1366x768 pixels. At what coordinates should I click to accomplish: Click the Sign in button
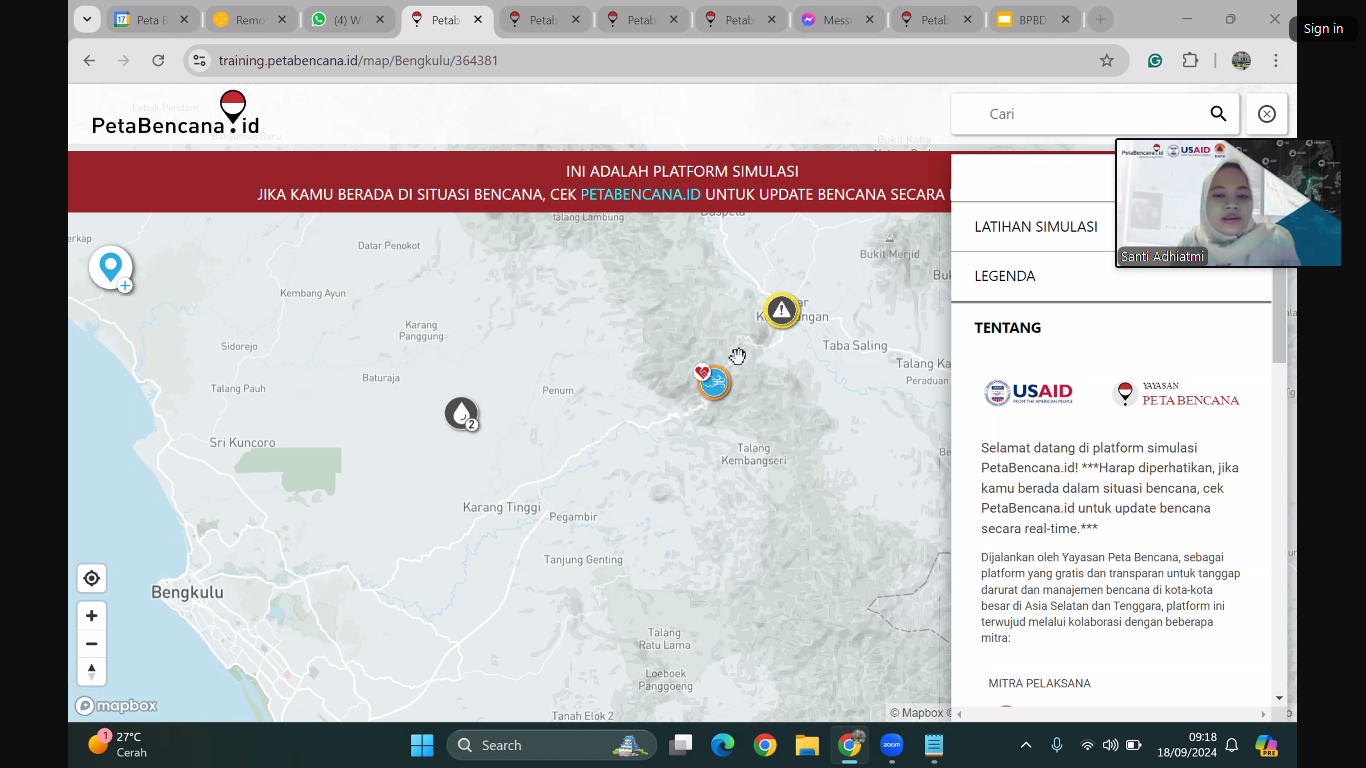[1323, 29]
